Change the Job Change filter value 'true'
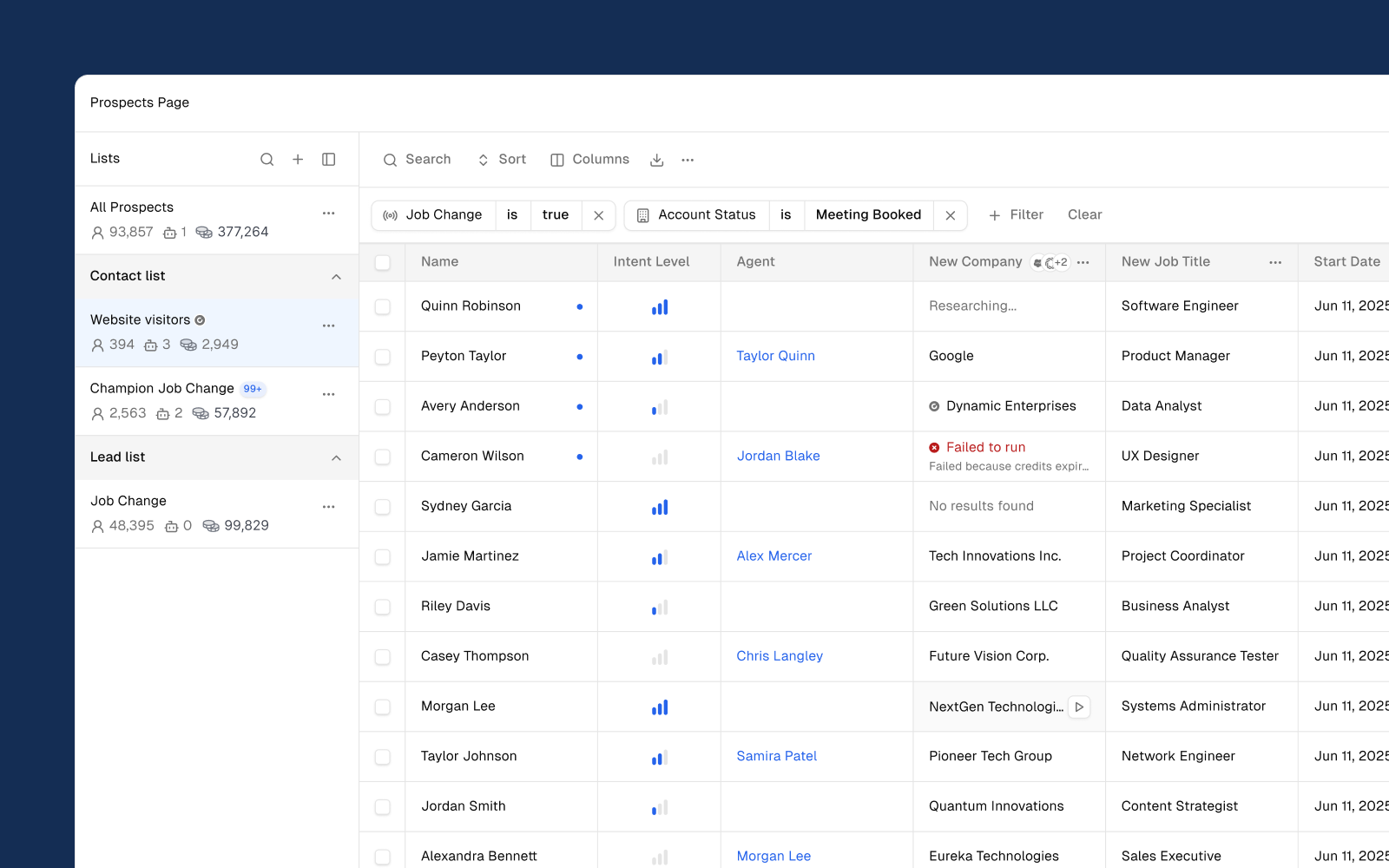The height and width of the screenshot is (868, 1389). click(x=556, y=215)
